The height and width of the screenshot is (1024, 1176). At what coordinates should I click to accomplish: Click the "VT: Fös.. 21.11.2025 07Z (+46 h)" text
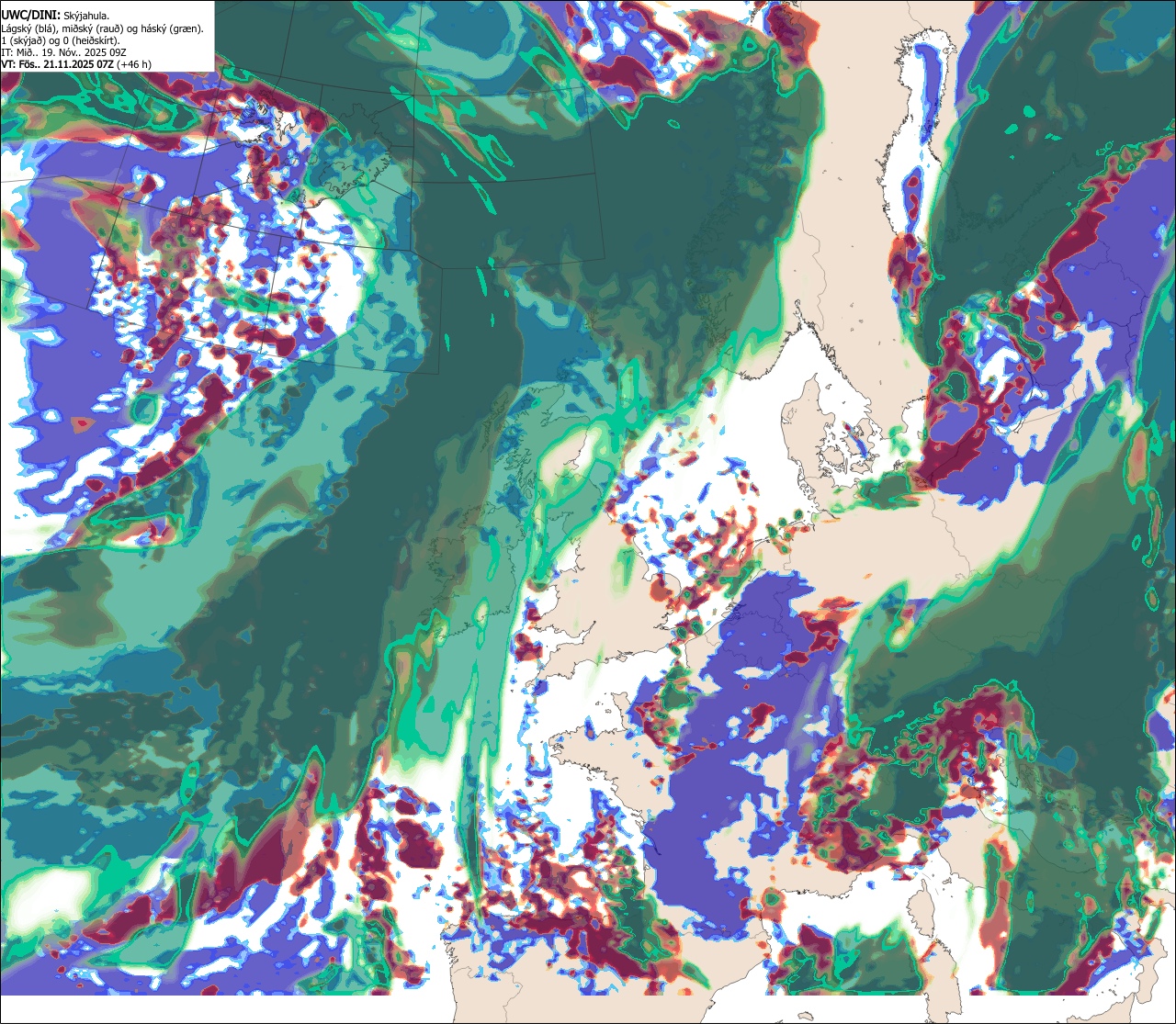pyautogui.click(x=76, y=64)
